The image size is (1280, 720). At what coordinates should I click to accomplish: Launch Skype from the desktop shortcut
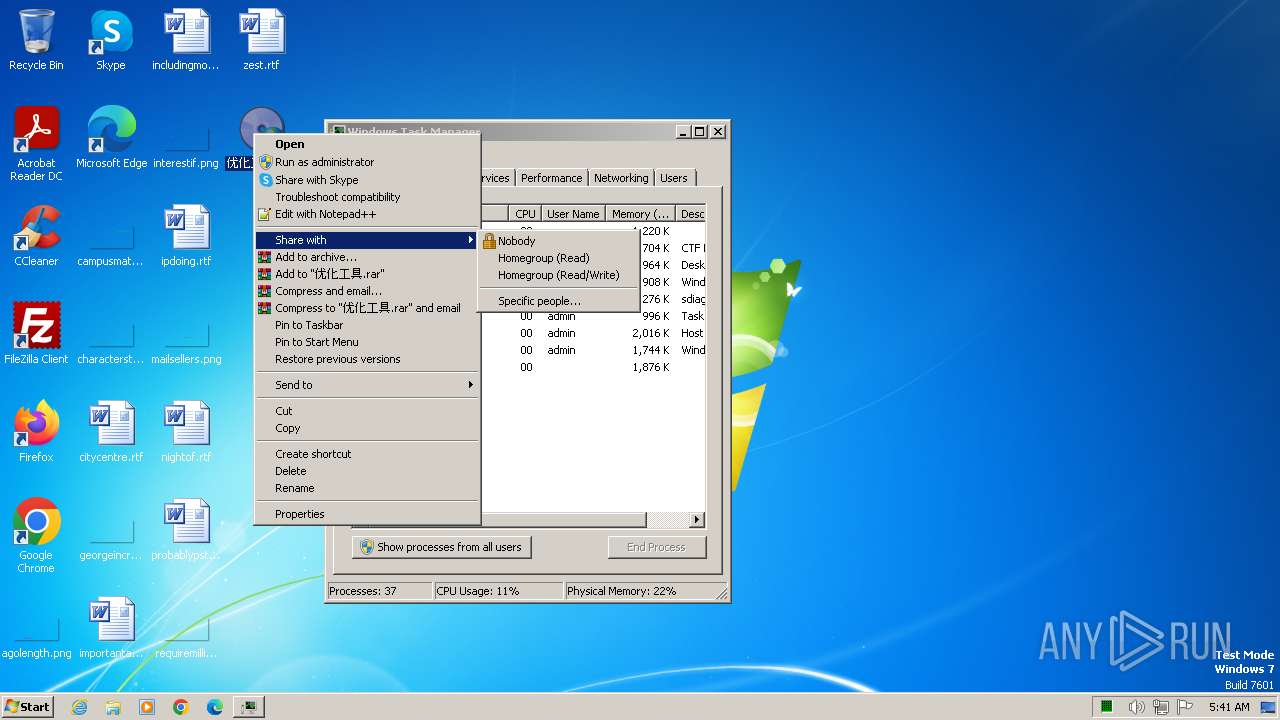tap(111, 40)
